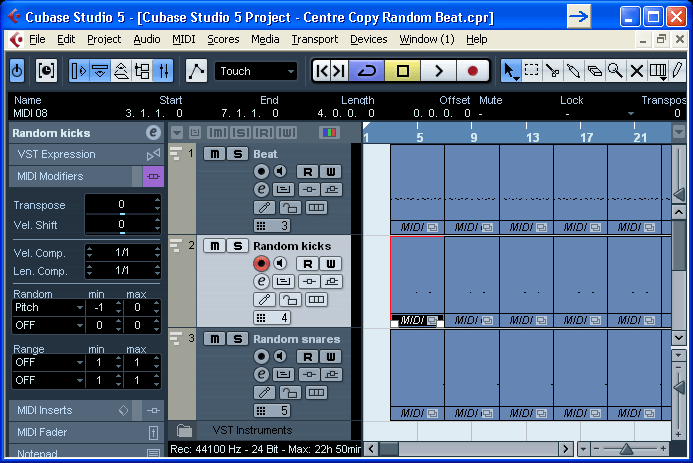Image resolution: width=693 pixels, height=463 pixels.
Task: Mute the Random snares track
Action: point(214,339)
